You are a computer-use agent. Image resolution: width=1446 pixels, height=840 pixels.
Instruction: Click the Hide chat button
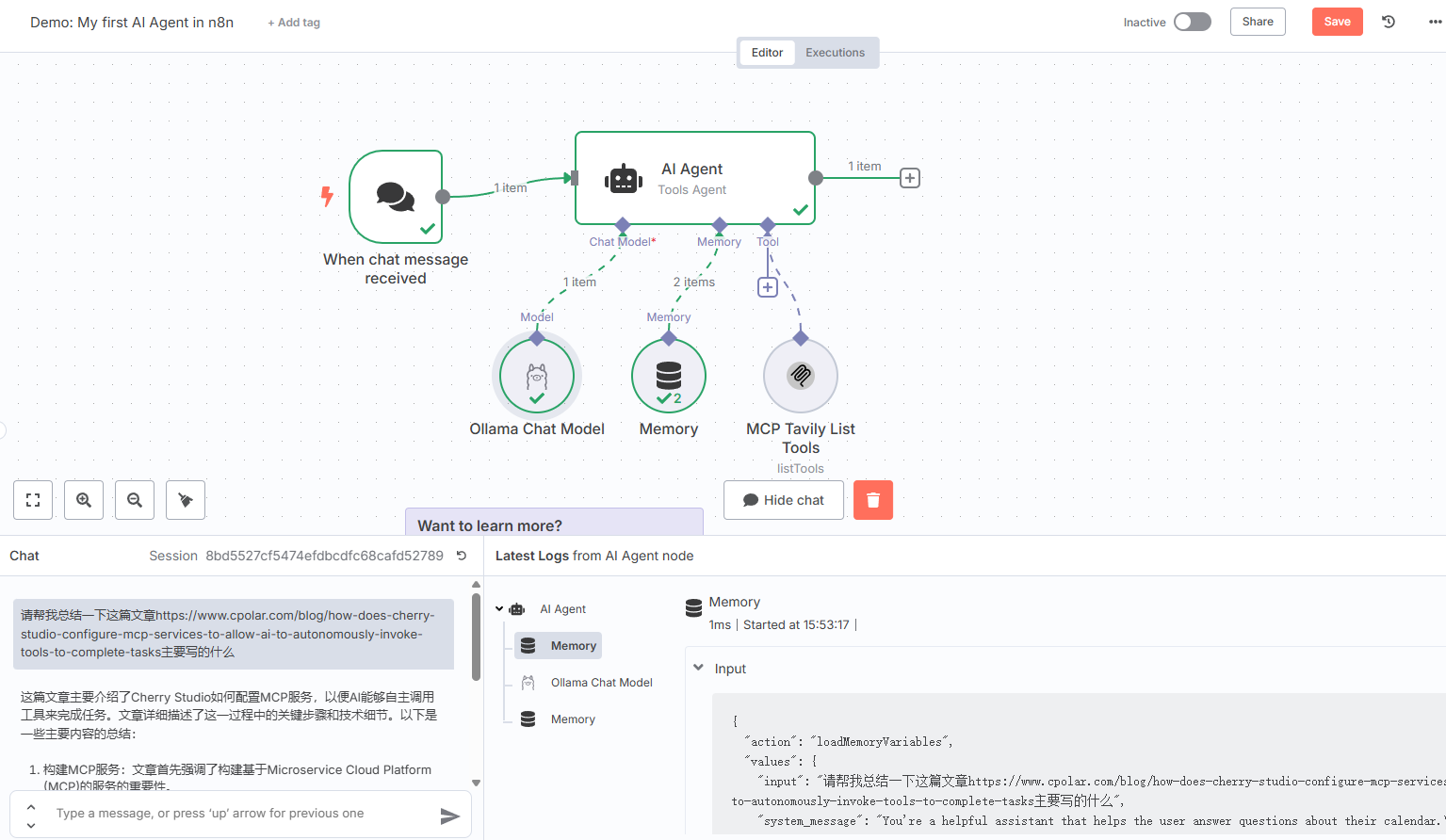[x=784, y=500]
